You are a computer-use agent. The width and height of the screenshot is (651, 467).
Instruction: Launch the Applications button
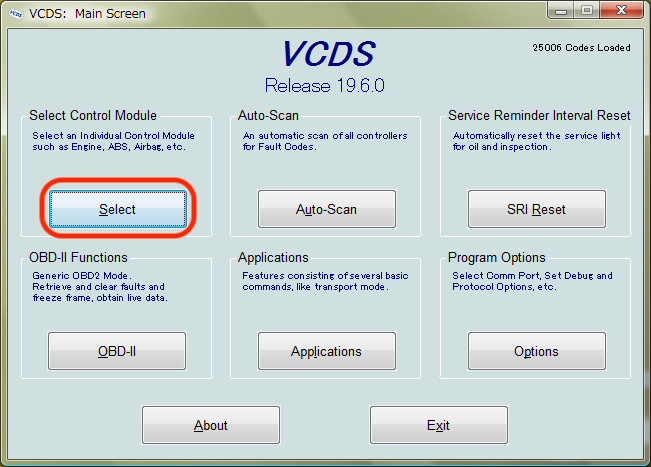pos(327,351)
